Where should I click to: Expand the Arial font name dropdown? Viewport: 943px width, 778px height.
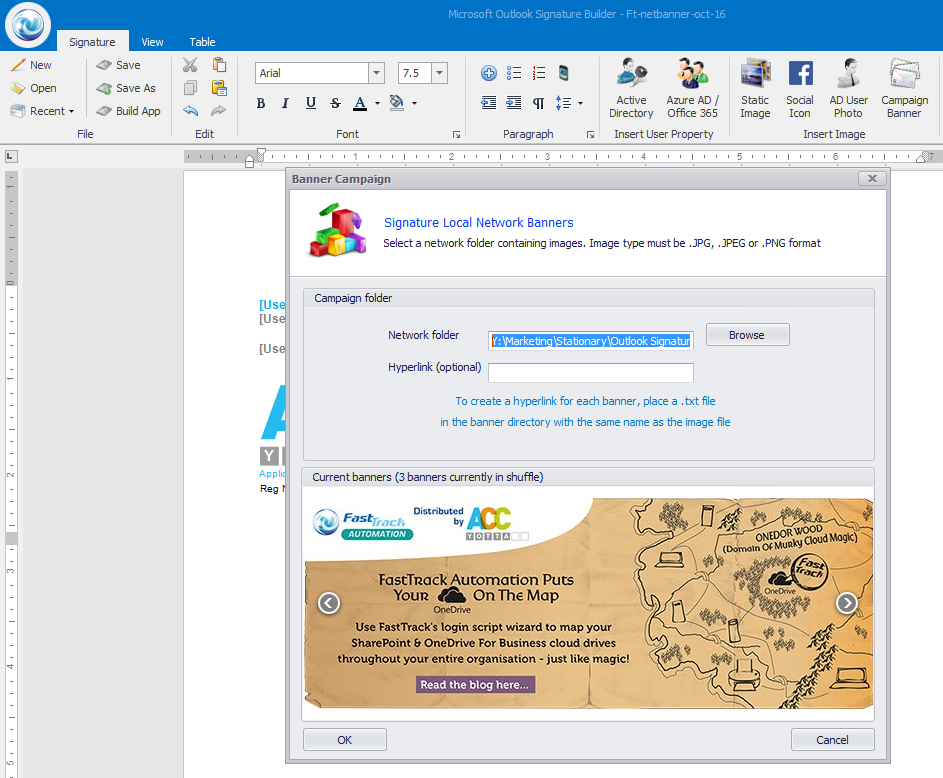coord(376,73)
